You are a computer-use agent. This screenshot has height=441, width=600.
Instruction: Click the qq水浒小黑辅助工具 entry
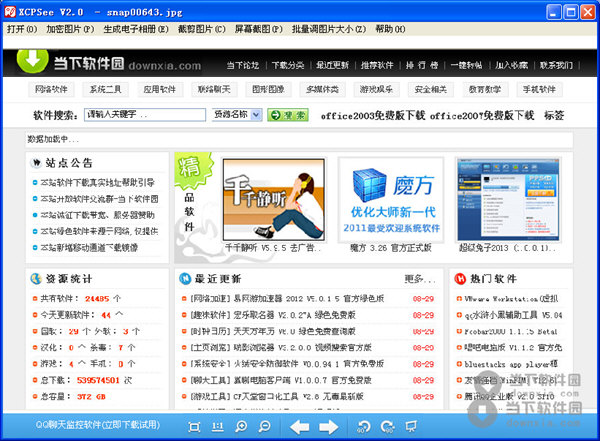click(x=513, y=315)
